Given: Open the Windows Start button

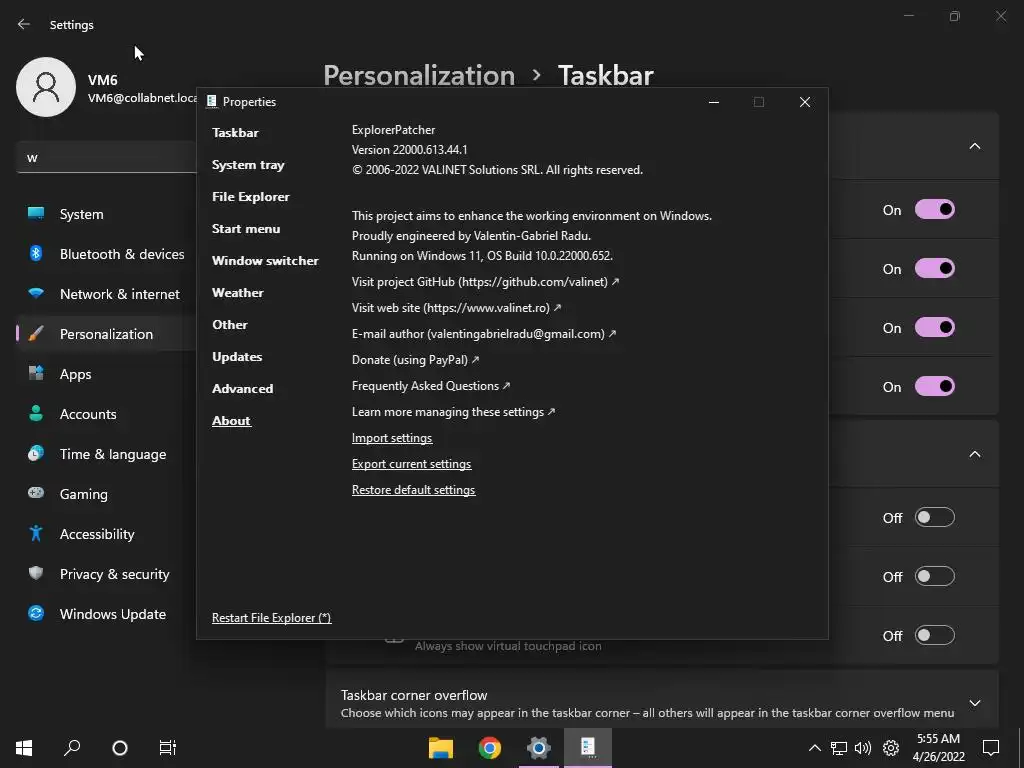Looking at the screenshot, I should (24, 748).
